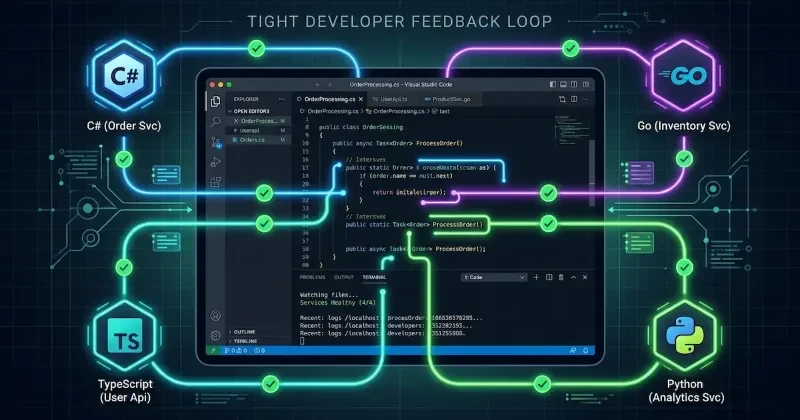800x420 pixels.
Task: Click the feedback icon in status bar
Action: [572, 351]
